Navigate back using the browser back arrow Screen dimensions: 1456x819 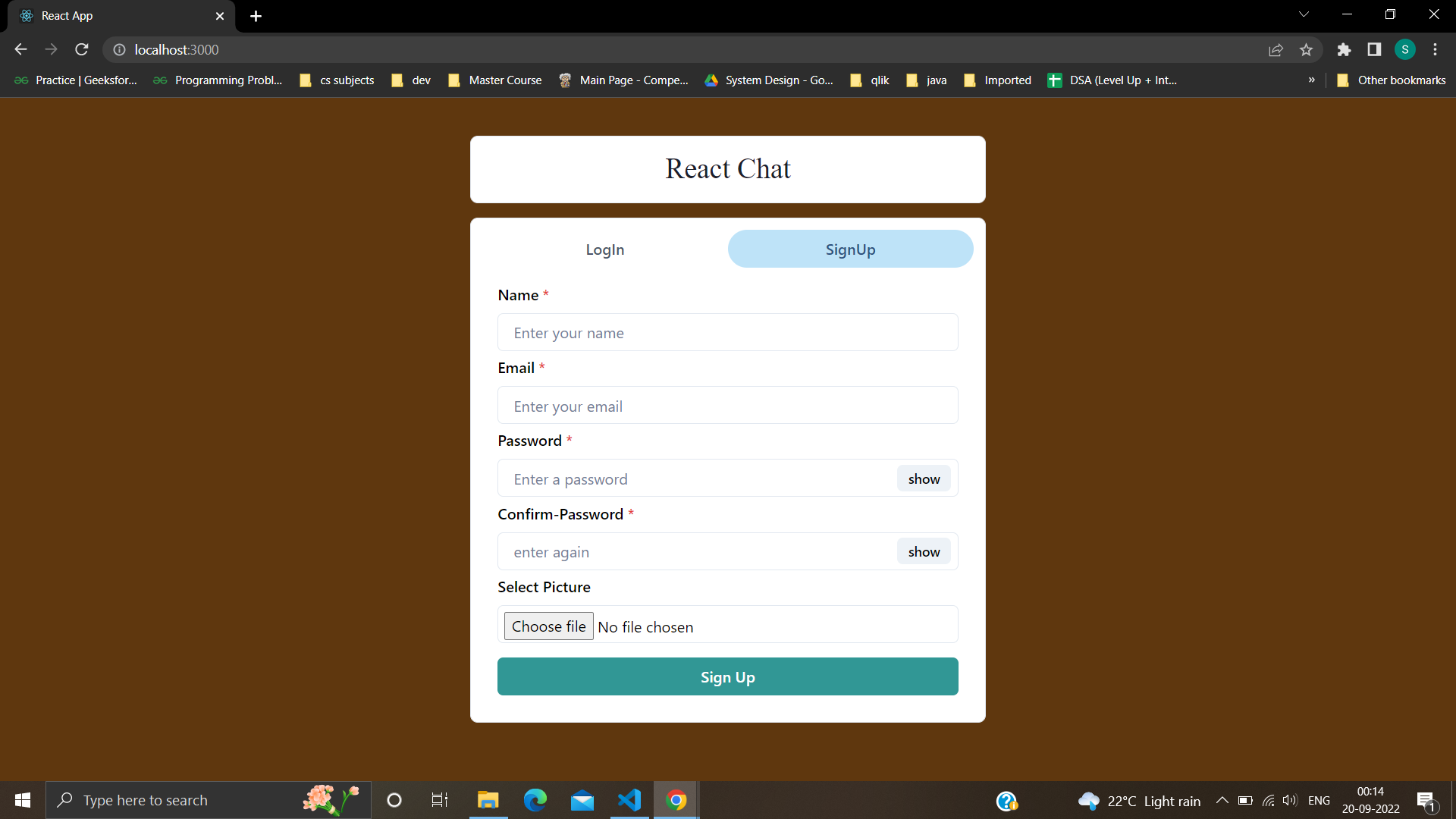click(20, 49)
